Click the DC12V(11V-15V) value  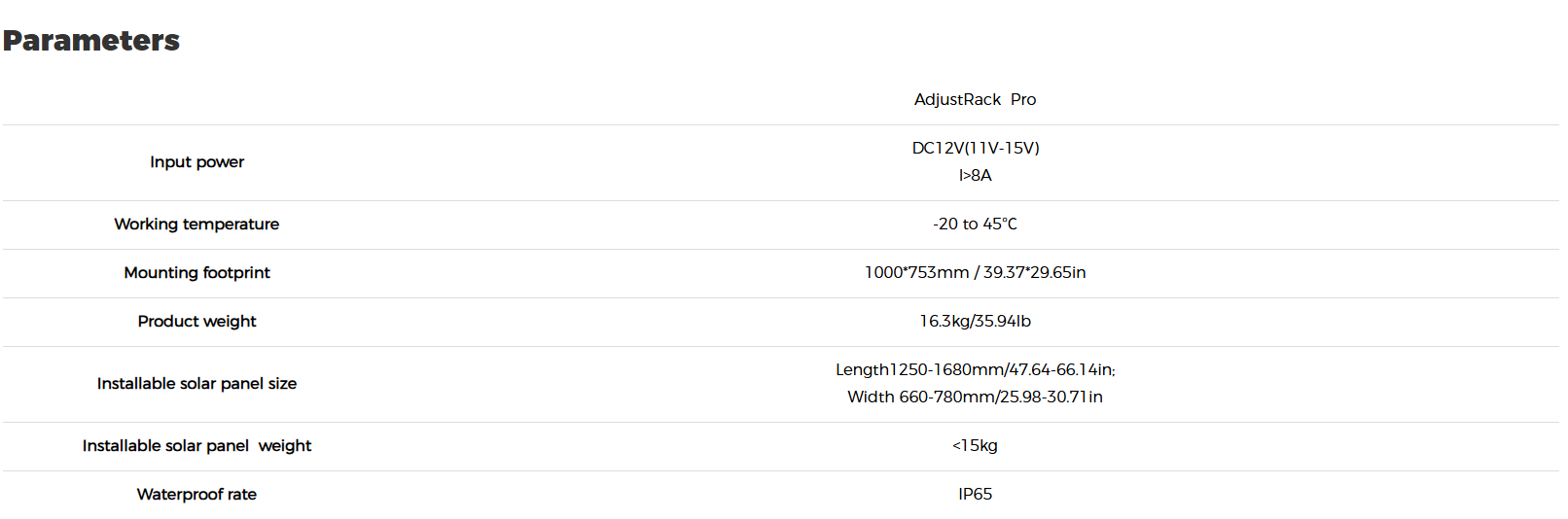click(975, 148)
